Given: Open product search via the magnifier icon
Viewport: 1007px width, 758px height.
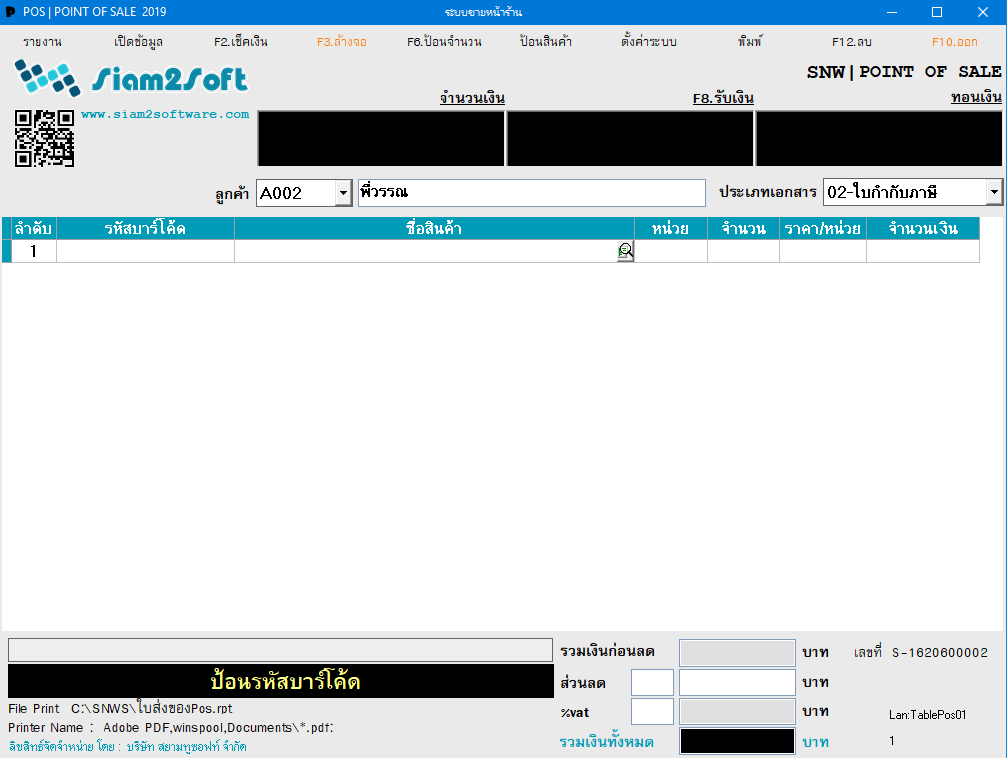Looking at the screenshot, I should click(x=626, y=251).
